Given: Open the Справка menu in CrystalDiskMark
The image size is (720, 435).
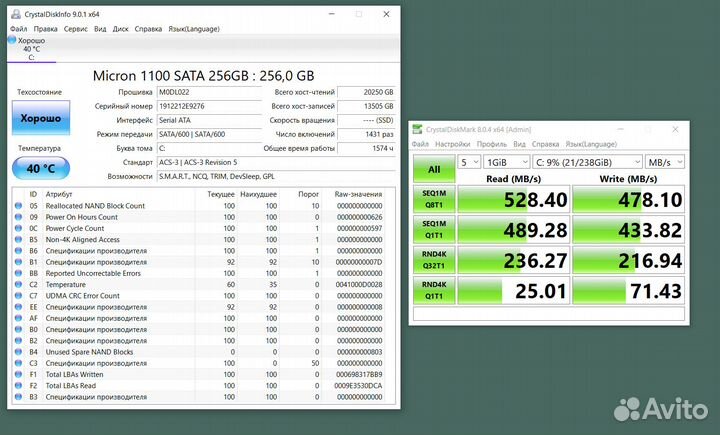Looking at the screenshot, I should 546,144.
